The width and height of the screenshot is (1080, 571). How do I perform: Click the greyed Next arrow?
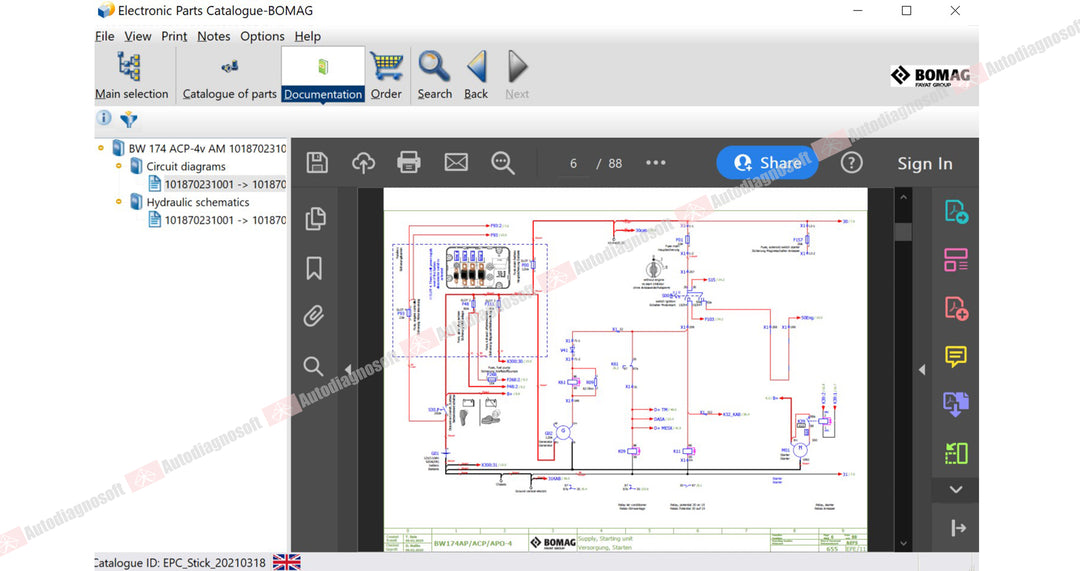(517, 76)
